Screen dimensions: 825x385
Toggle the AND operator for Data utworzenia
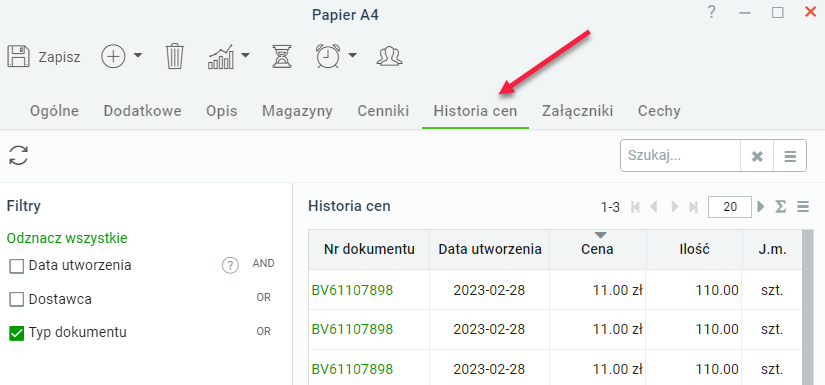(264, 264)
